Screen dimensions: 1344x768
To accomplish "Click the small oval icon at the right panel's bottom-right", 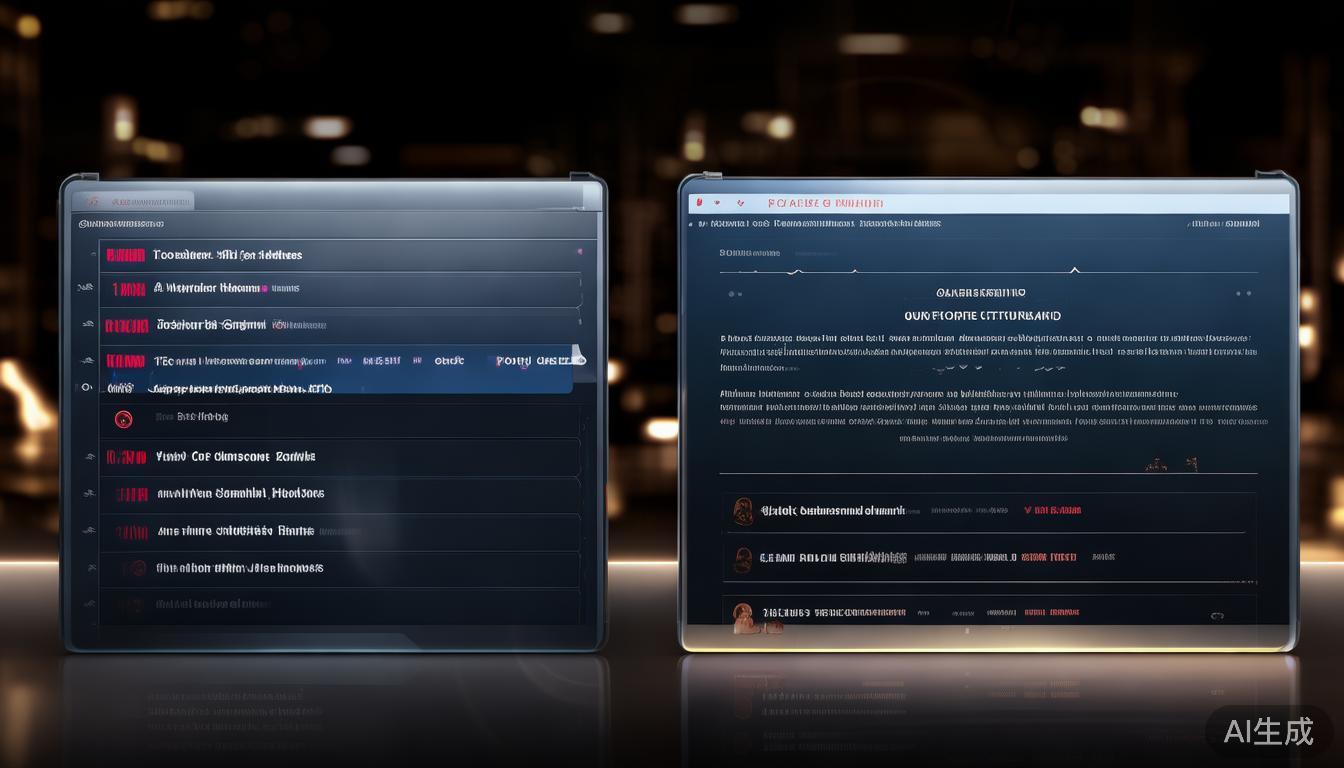I will [1217, 617].
